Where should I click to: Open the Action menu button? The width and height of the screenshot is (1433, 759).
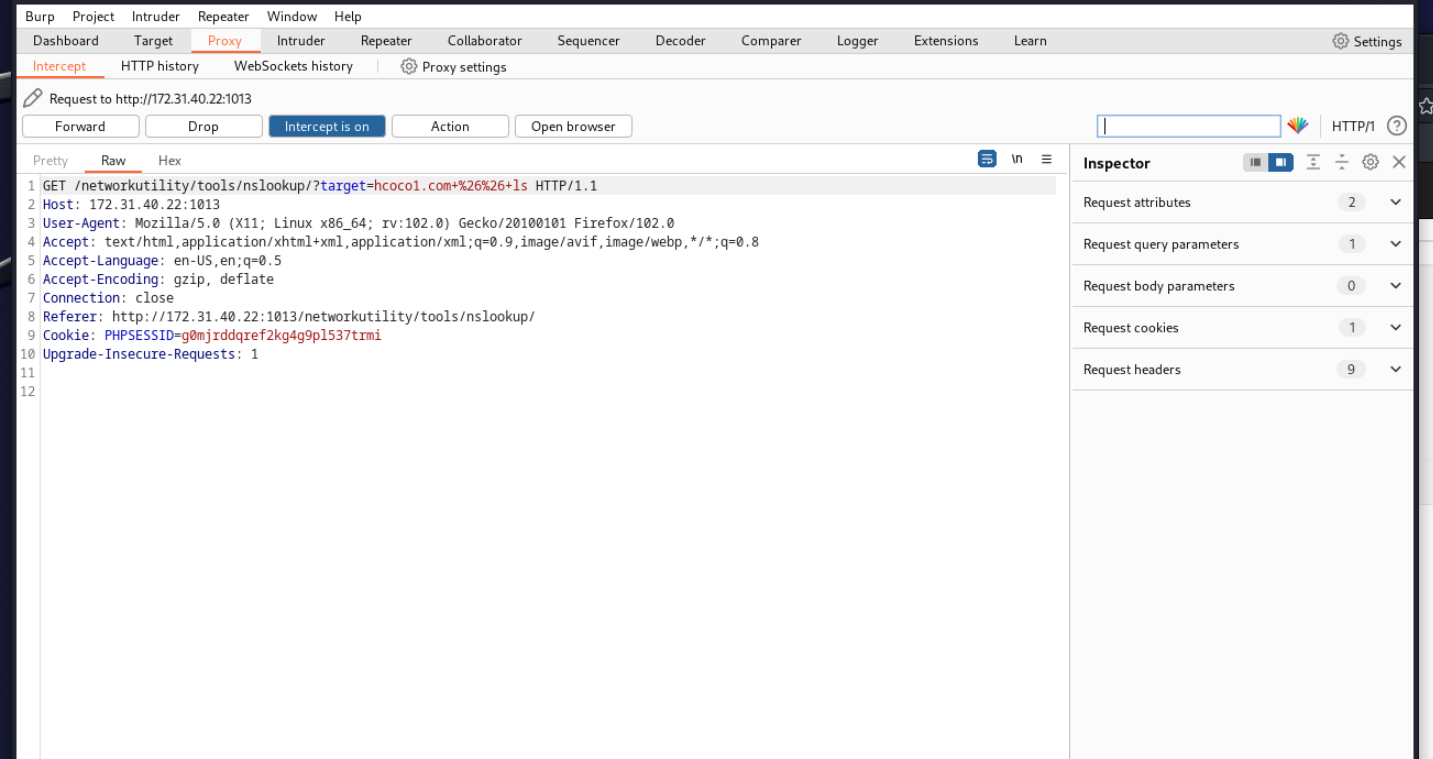pyautogui.click(x=450, y=127)
